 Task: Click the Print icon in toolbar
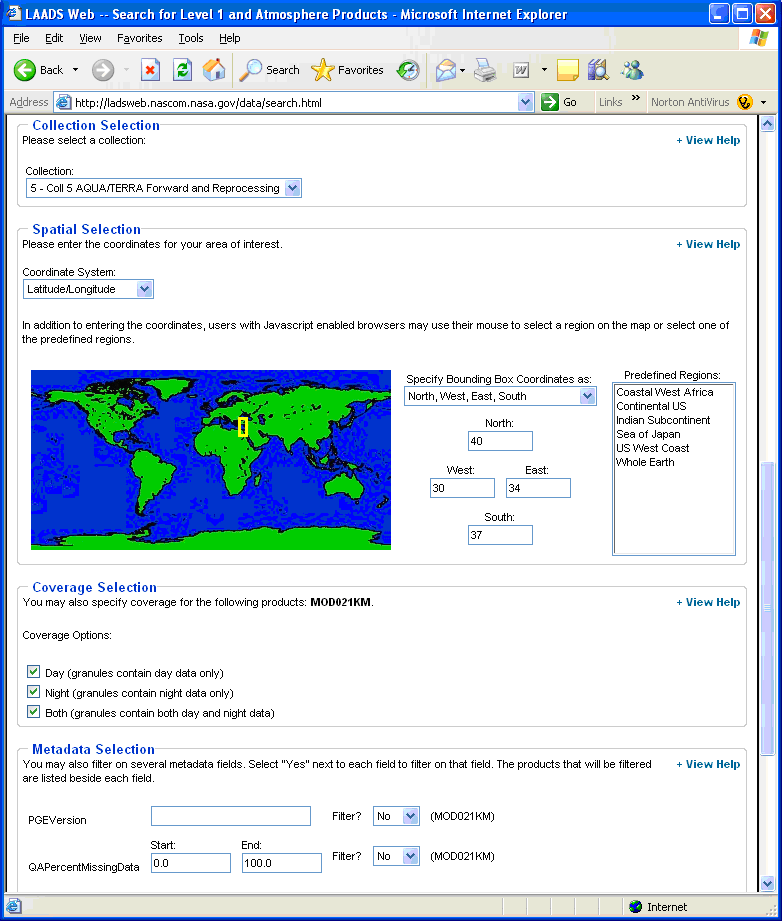point(485,70)
